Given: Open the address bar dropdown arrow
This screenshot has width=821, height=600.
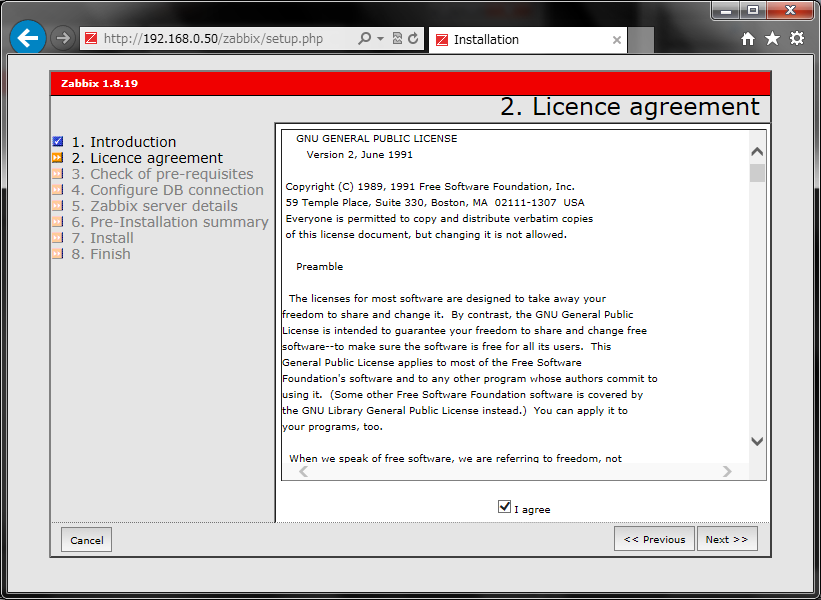Looking at the screenshot, I should point(381,39).
